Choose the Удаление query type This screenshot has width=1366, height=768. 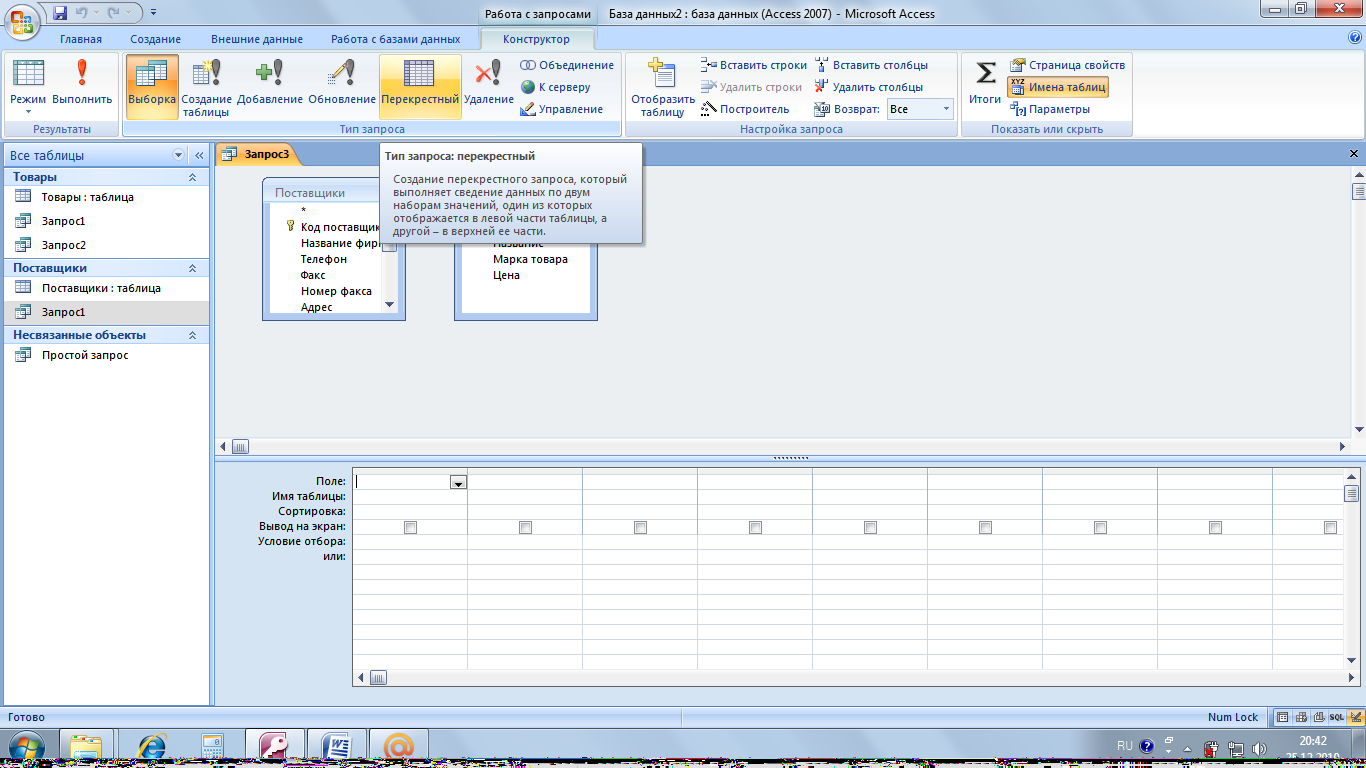(489, 88)
